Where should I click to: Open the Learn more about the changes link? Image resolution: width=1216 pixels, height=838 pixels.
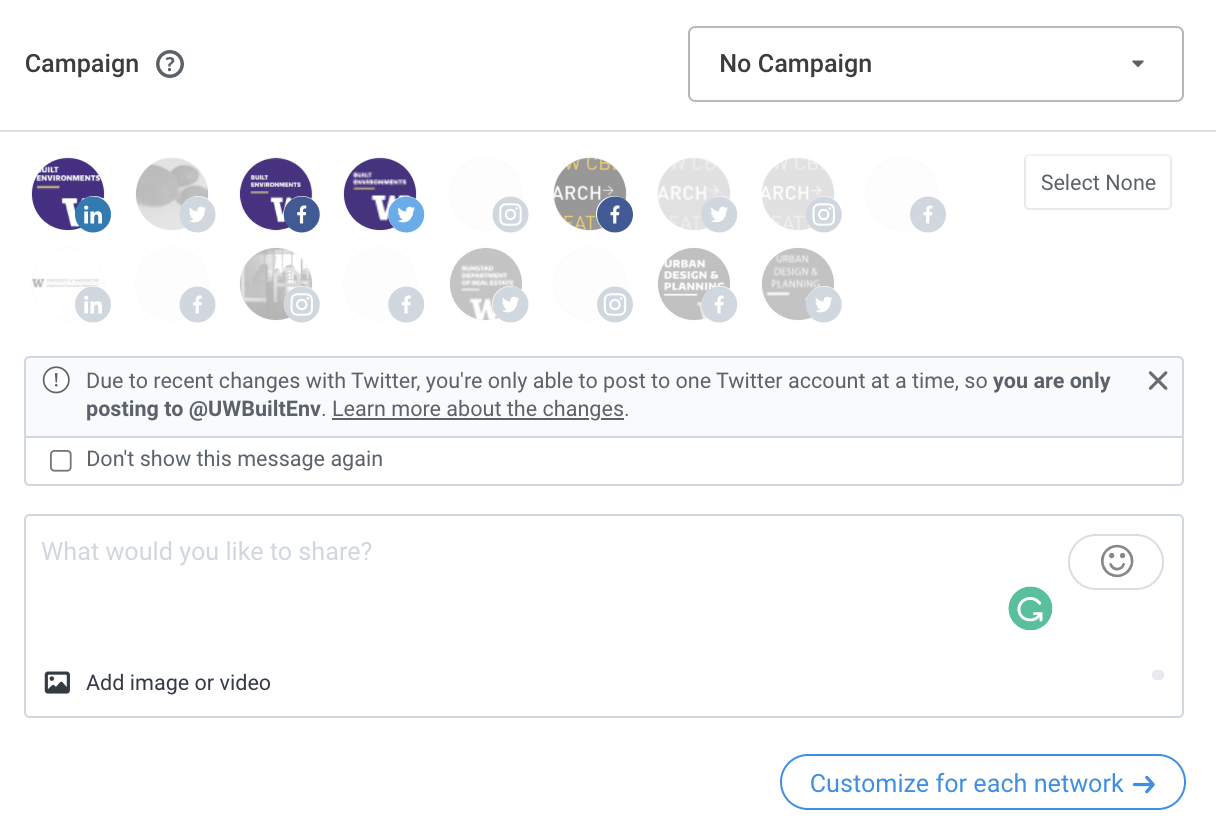click(477, 408)
